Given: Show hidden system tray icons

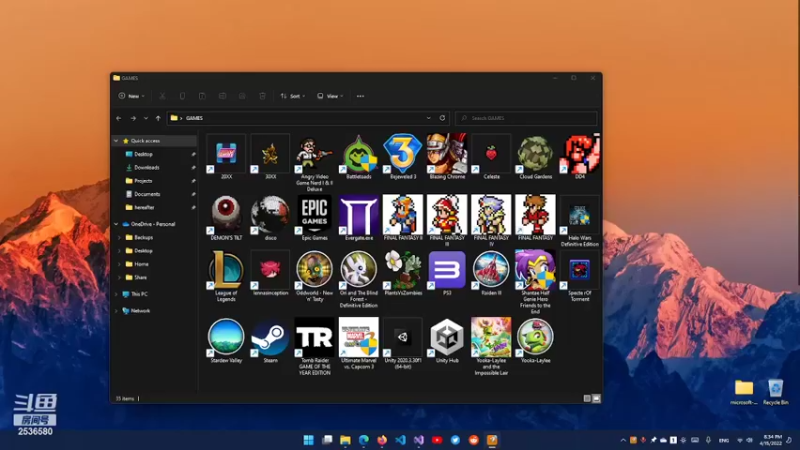Looking at the screenshot, I should click(623, 440).
